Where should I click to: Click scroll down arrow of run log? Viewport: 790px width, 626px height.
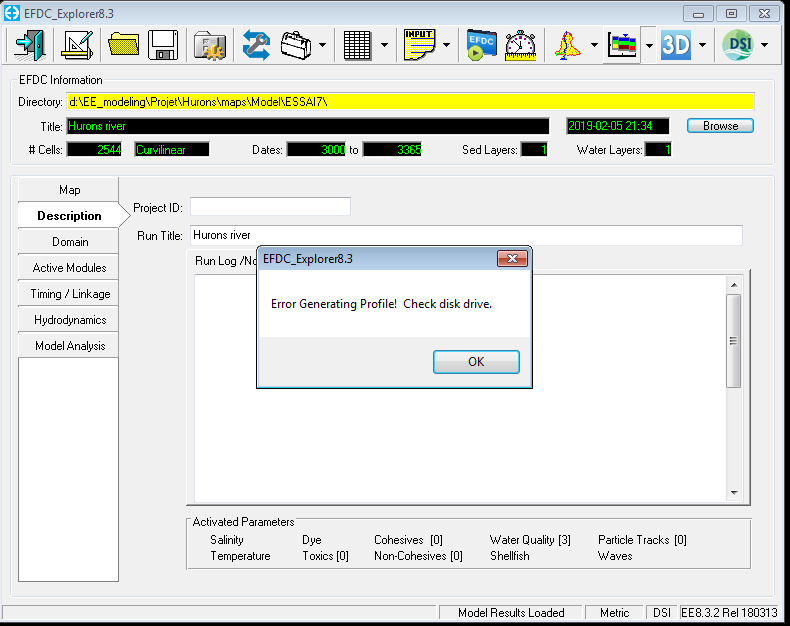click(x=734, y=492)
